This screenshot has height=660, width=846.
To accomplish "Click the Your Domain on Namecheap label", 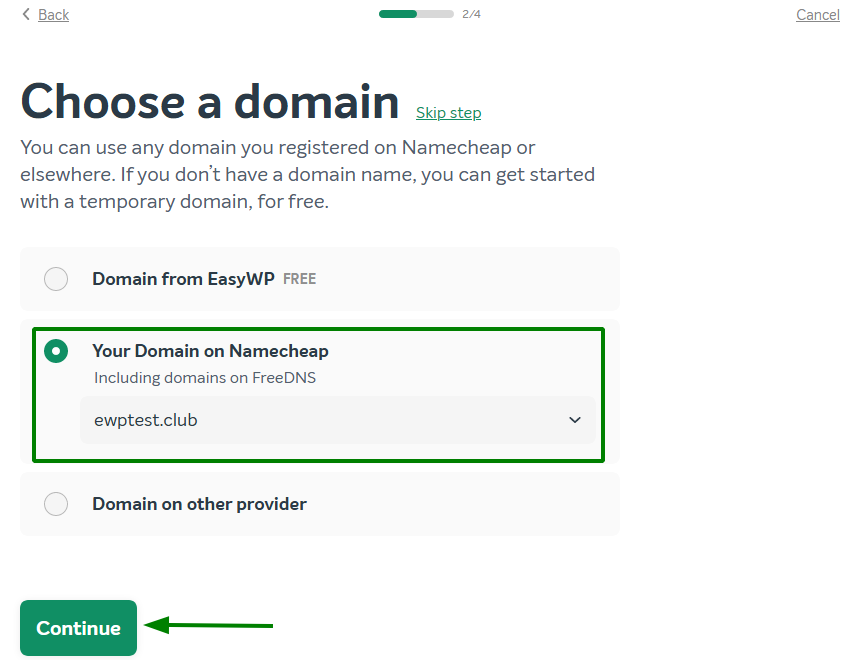I will [210, 351].
